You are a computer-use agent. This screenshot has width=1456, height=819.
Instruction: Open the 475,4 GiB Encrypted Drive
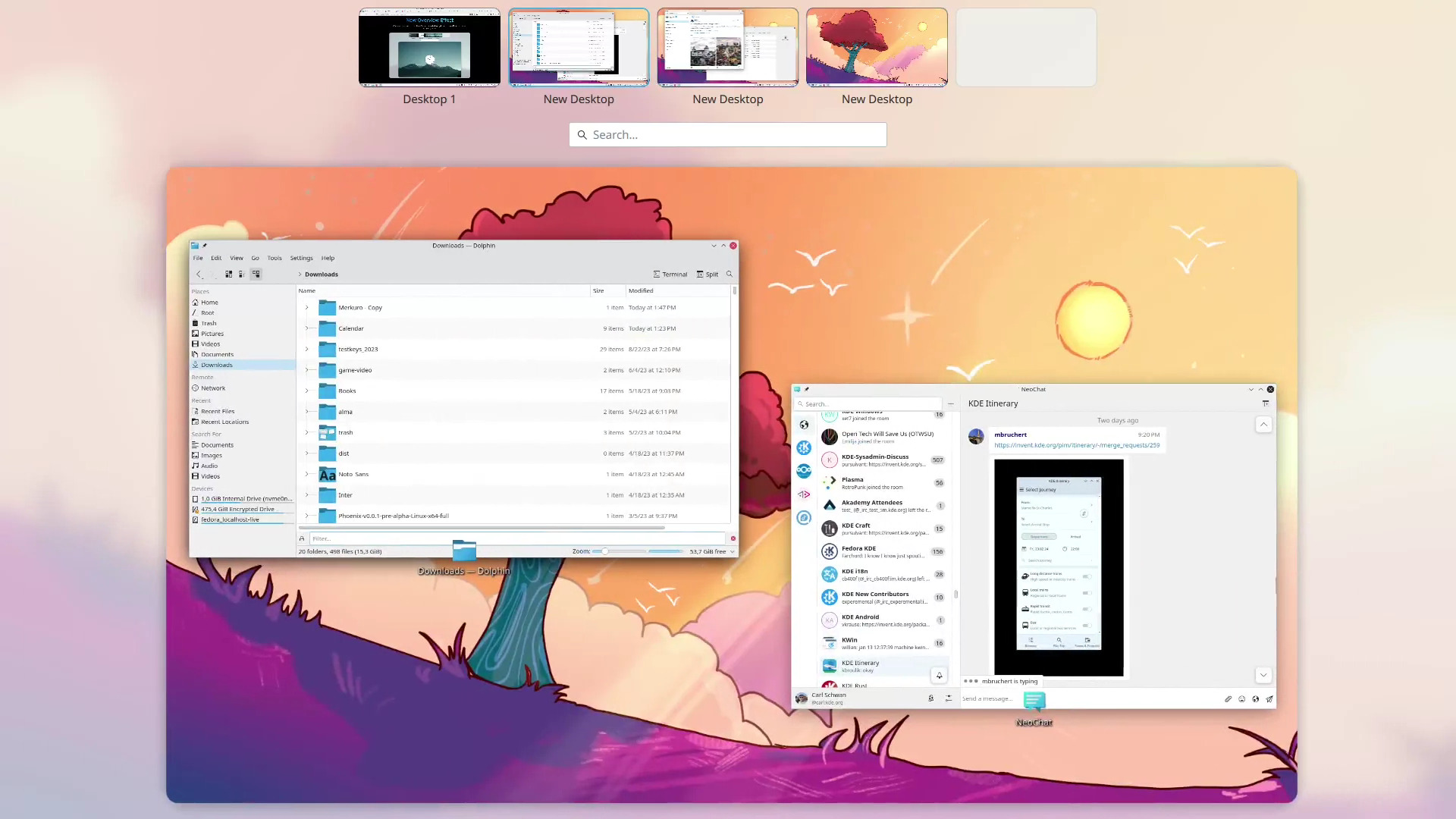point(243,510)
